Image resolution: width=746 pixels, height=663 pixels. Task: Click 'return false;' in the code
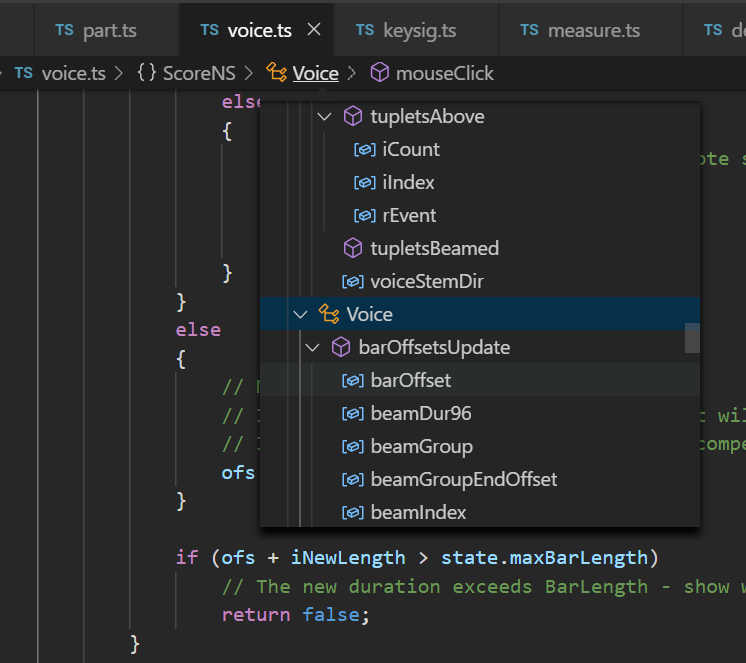pyautogui.click(x=295, y=614)
